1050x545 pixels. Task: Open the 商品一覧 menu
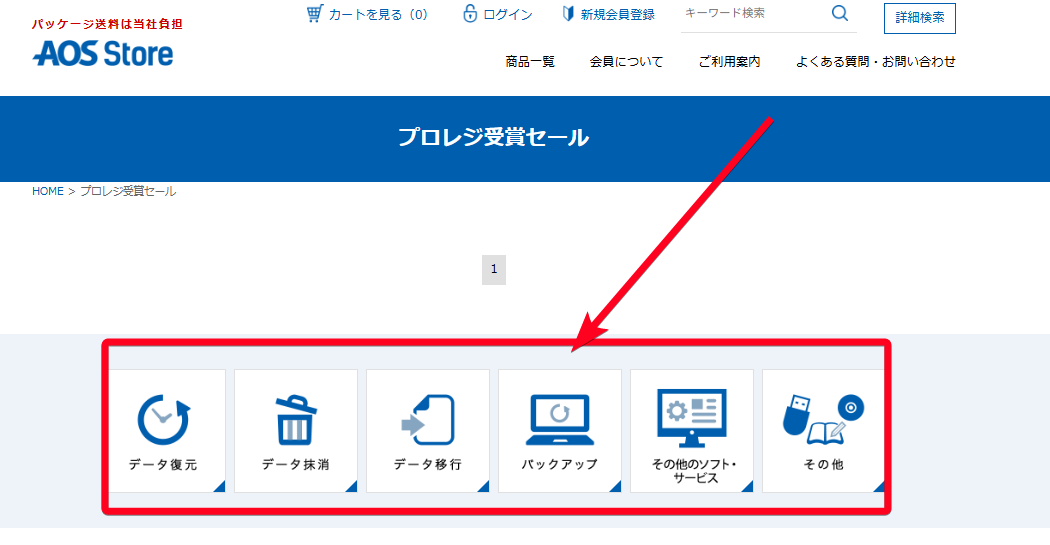point(530,62)
